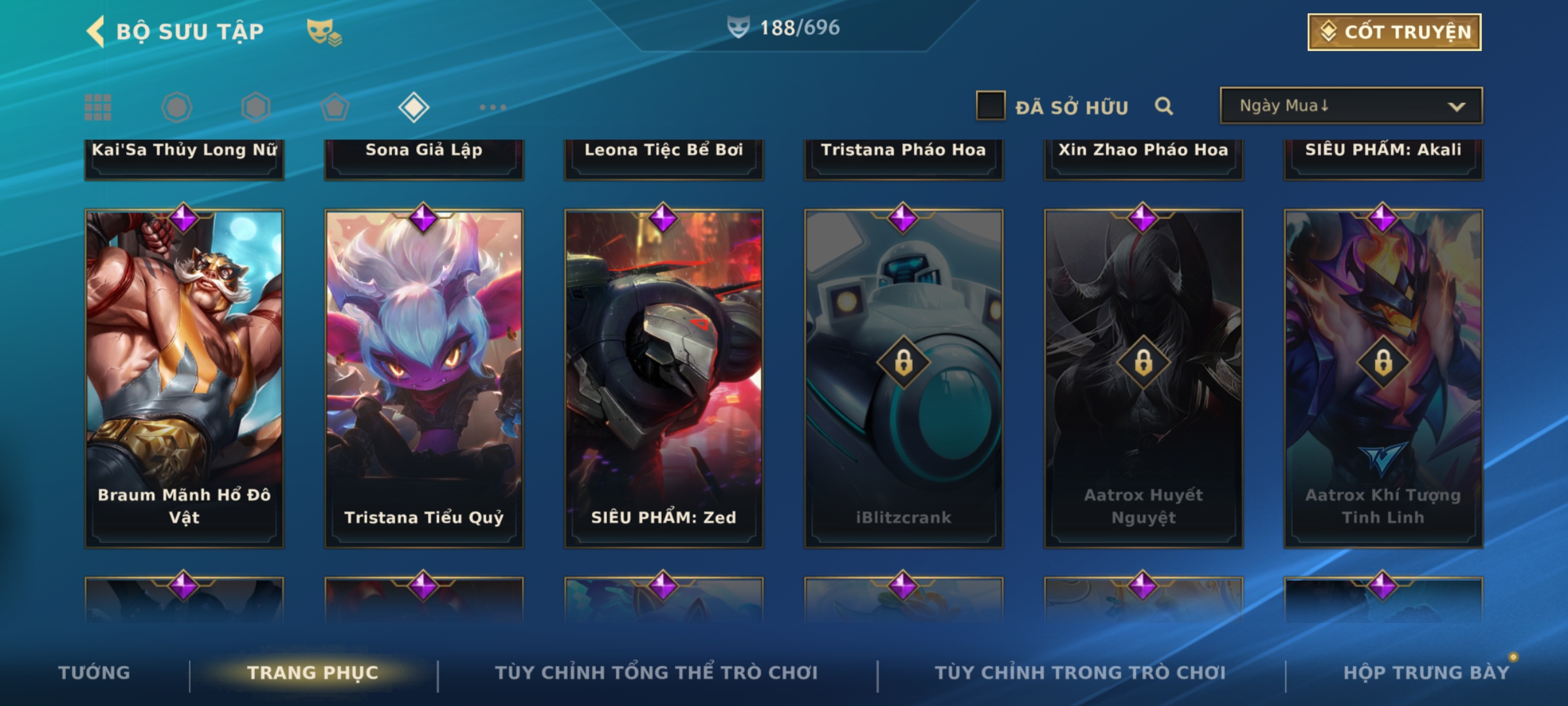Image resolution: width=1568 pixels, height=706 pixels.
Task: Select the all-rarities grid filter icon
Action: (x=98, y=107)
